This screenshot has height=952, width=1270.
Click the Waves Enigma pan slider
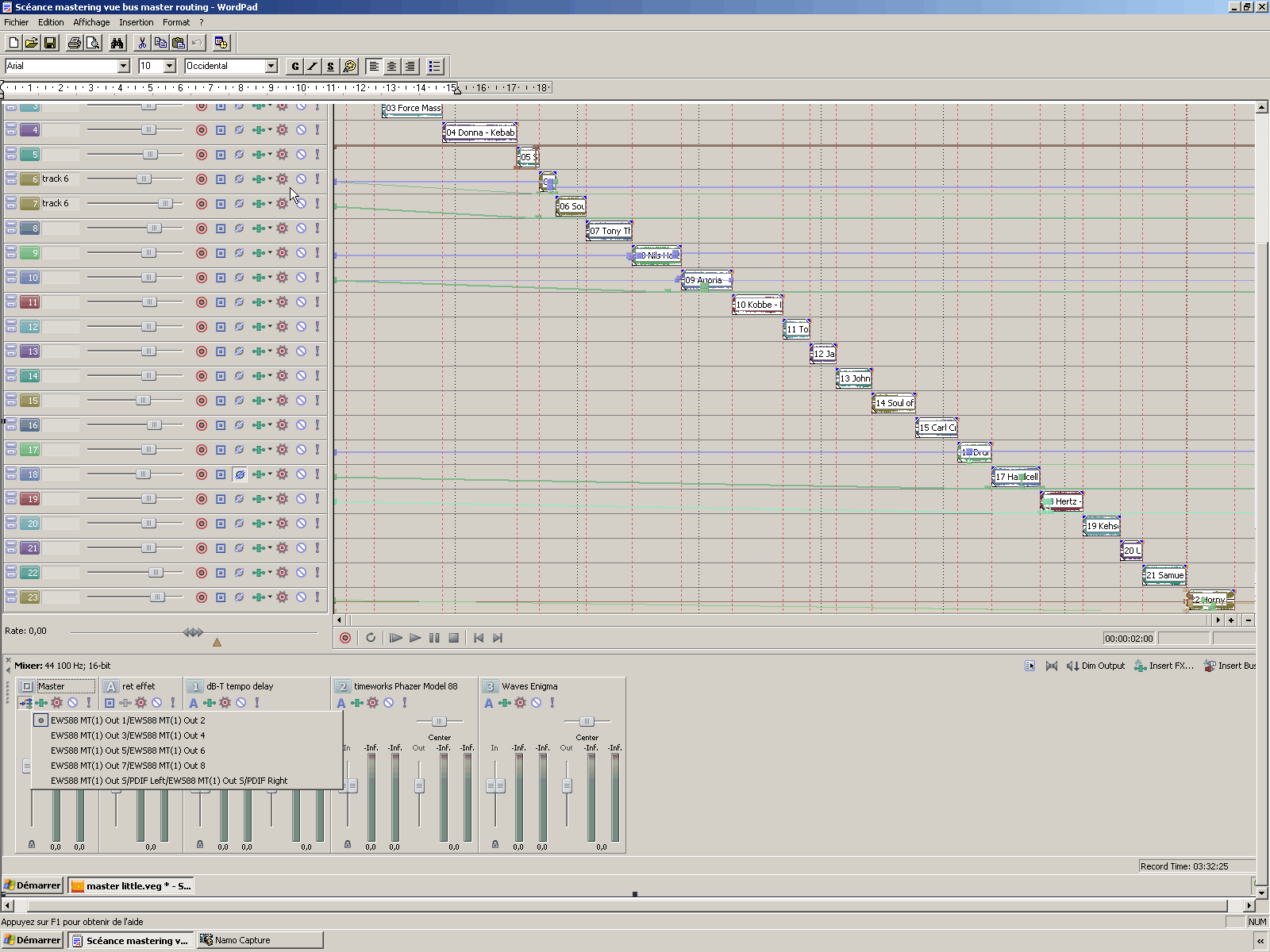(x=587, y=721)
